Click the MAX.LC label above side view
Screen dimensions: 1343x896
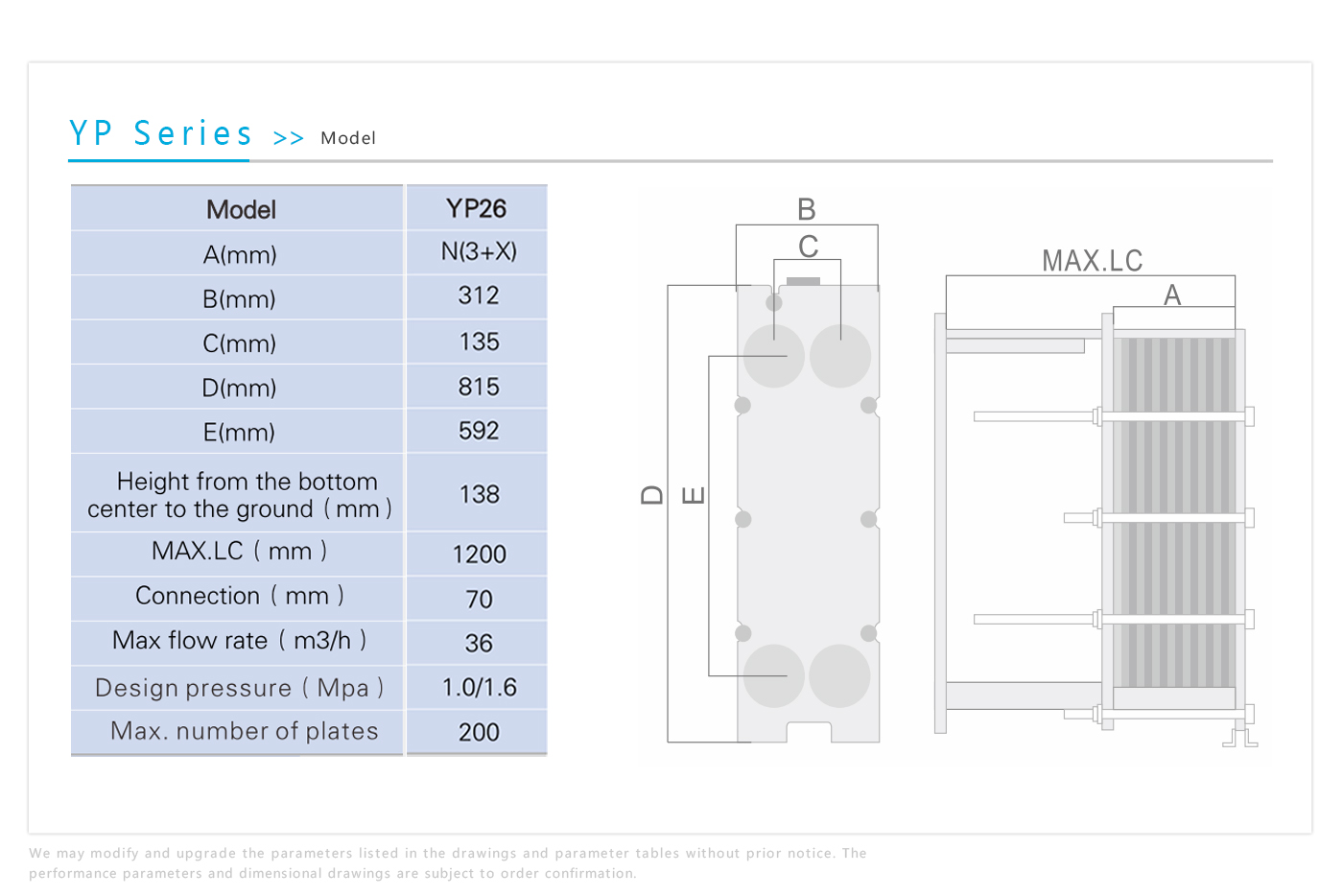1092,261
